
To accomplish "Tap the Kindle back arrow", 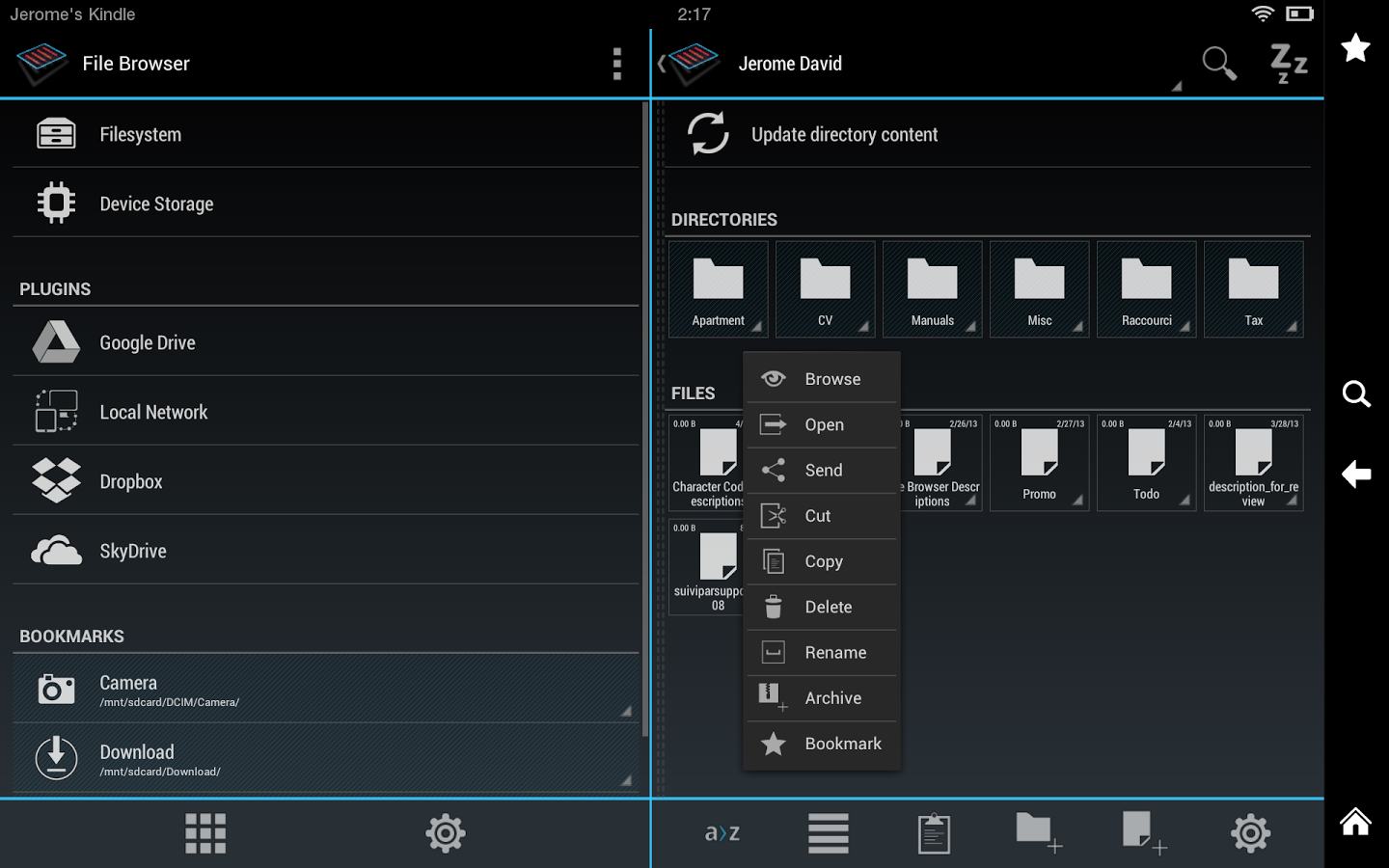I will click(x=1356, y=474).
